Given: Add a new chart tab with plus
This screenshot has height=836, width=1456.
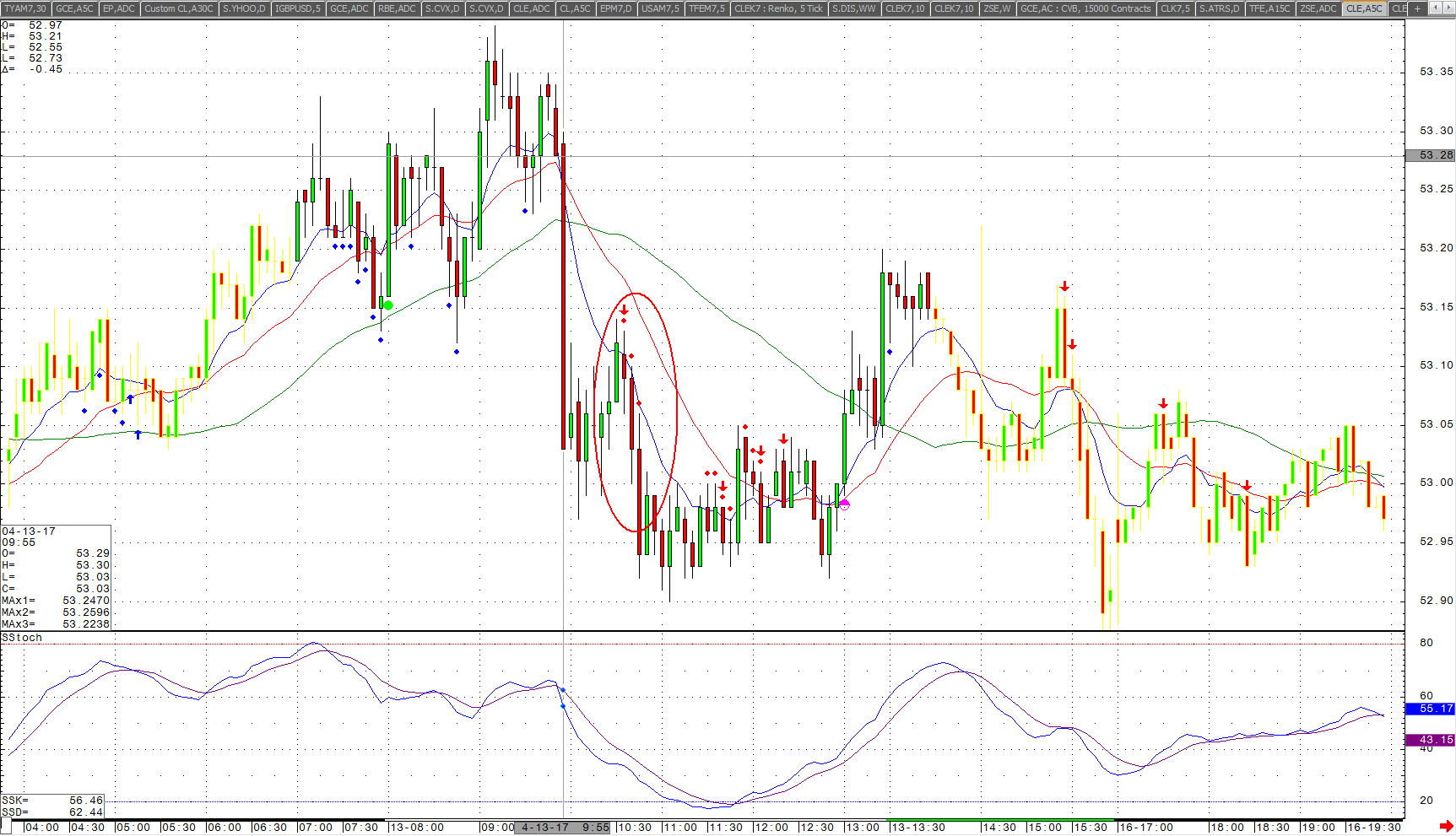Looking at the screenshot, I should 1418,8.
